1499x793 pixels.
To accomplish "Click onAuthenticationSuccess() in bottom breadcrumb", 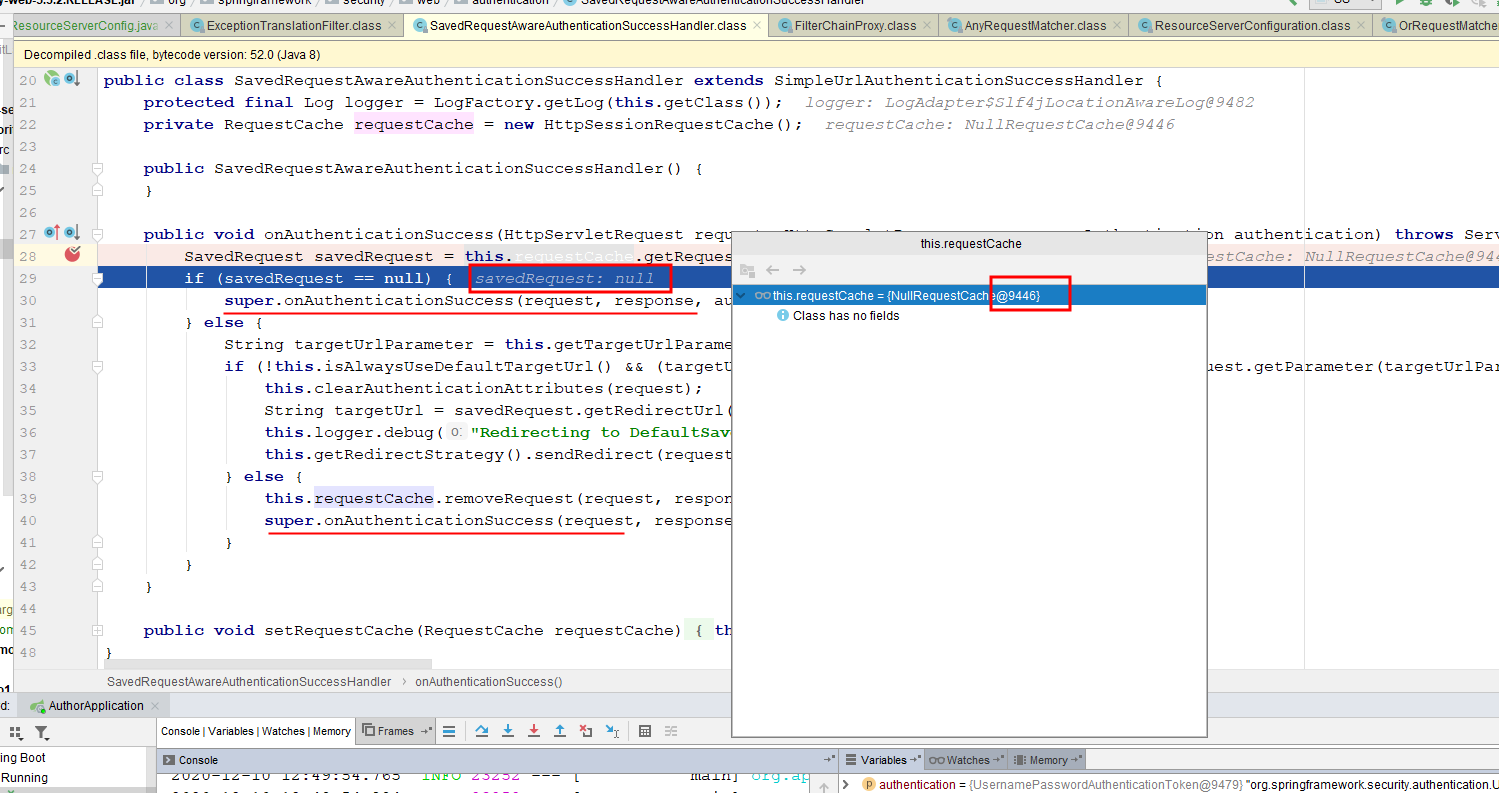I will click(489, 681).
